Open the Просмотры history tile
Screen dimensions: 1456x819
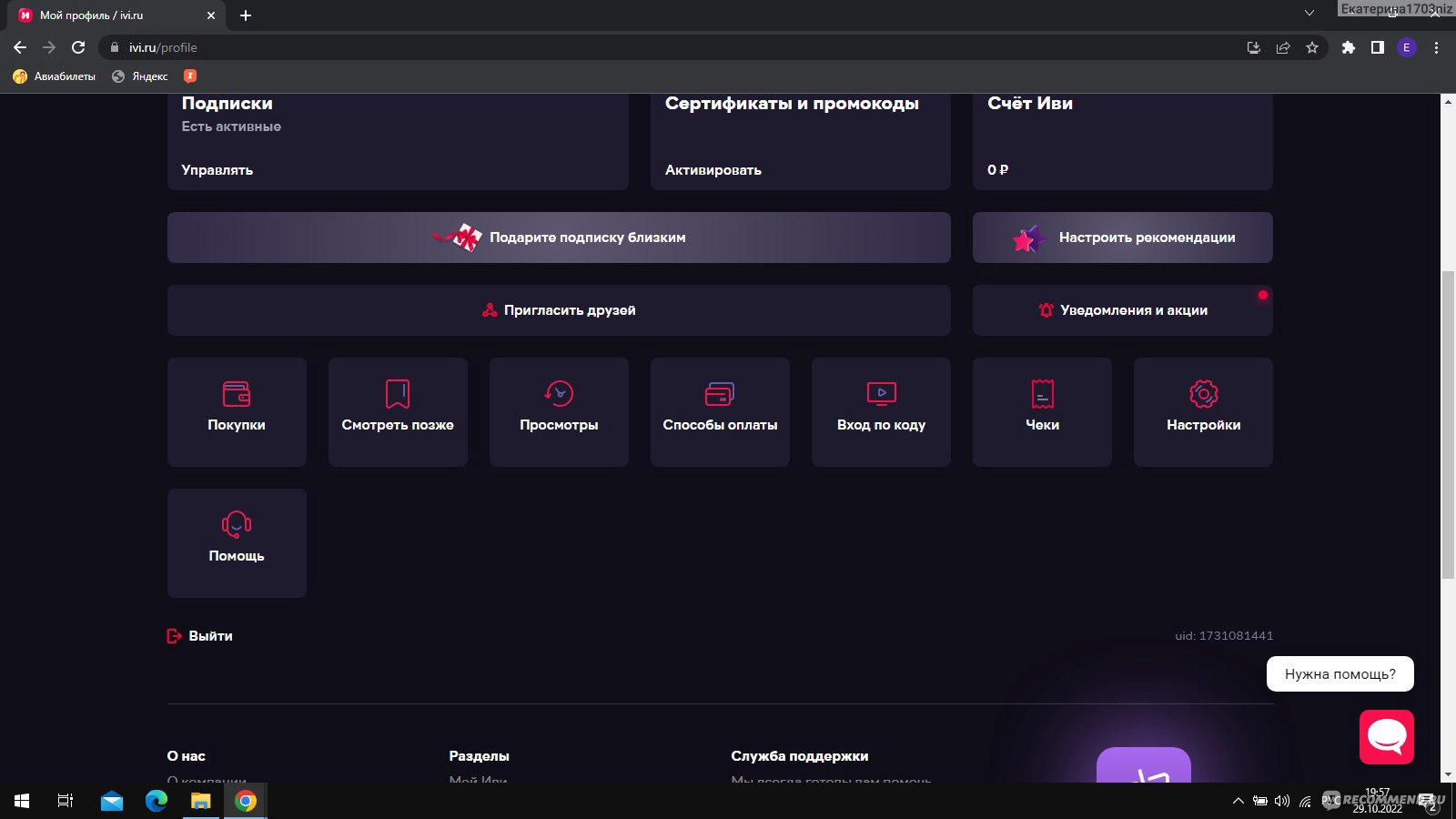coord(559,412)
